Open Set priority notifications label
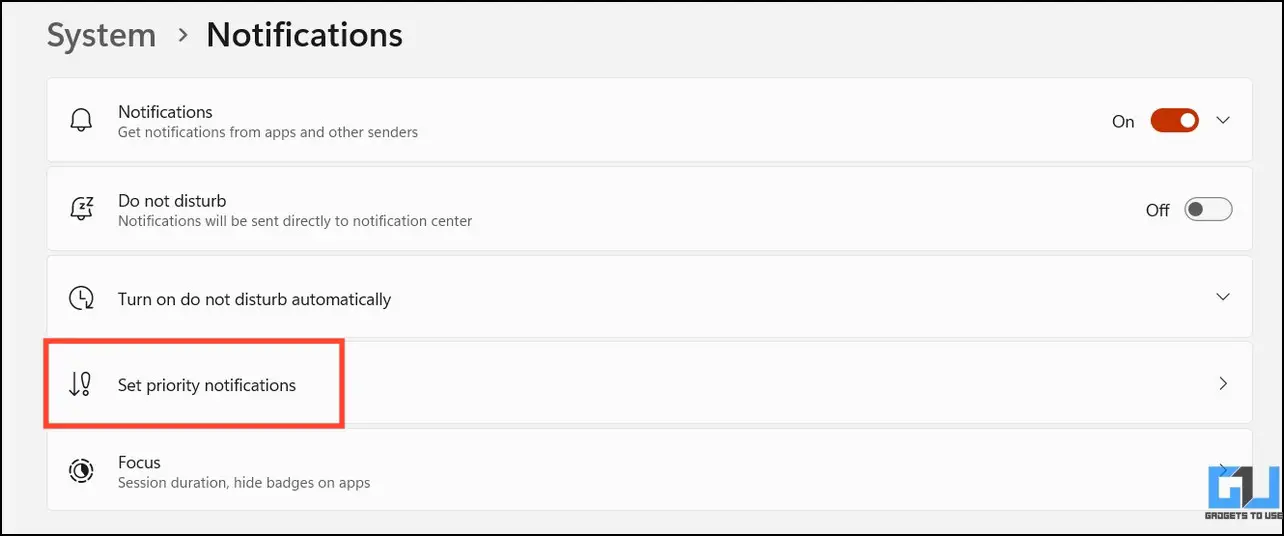1284x536 pixels. (x=207, y=385)
